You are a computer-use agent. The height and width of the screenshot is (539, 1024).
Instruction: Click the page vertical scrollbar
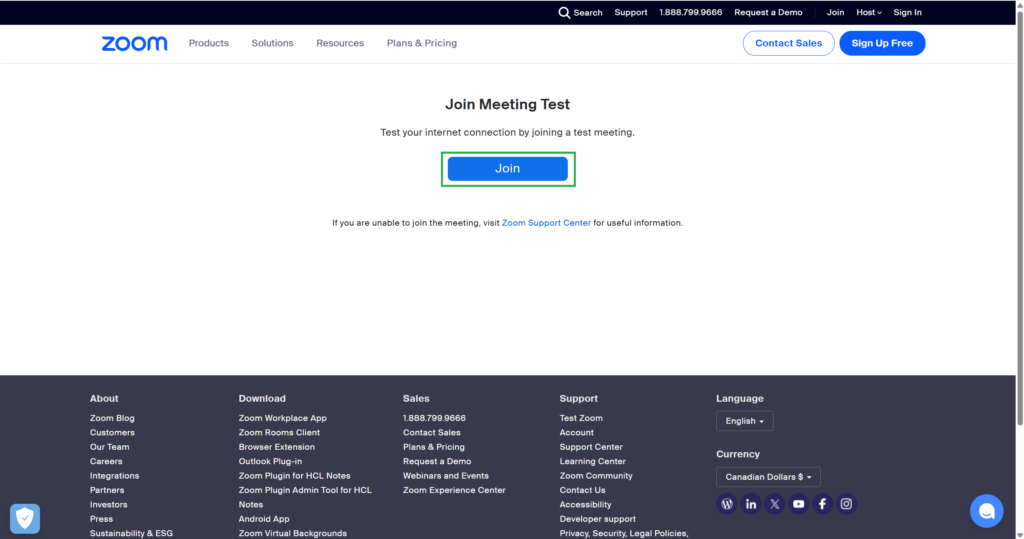click(1020, 216)
